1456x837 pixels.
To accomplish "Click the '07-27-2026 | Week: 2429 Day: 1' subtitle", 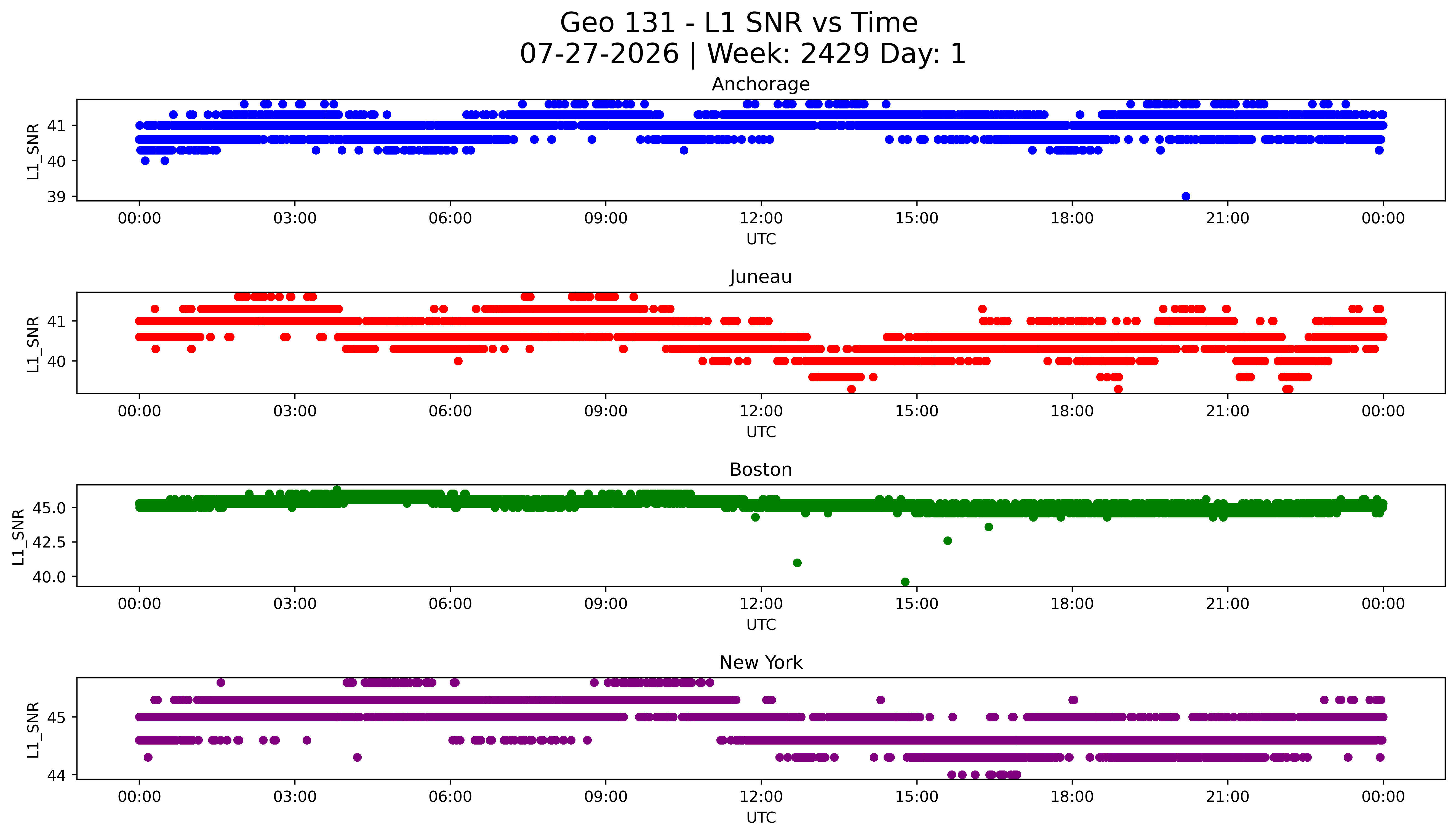I will 743,54.
